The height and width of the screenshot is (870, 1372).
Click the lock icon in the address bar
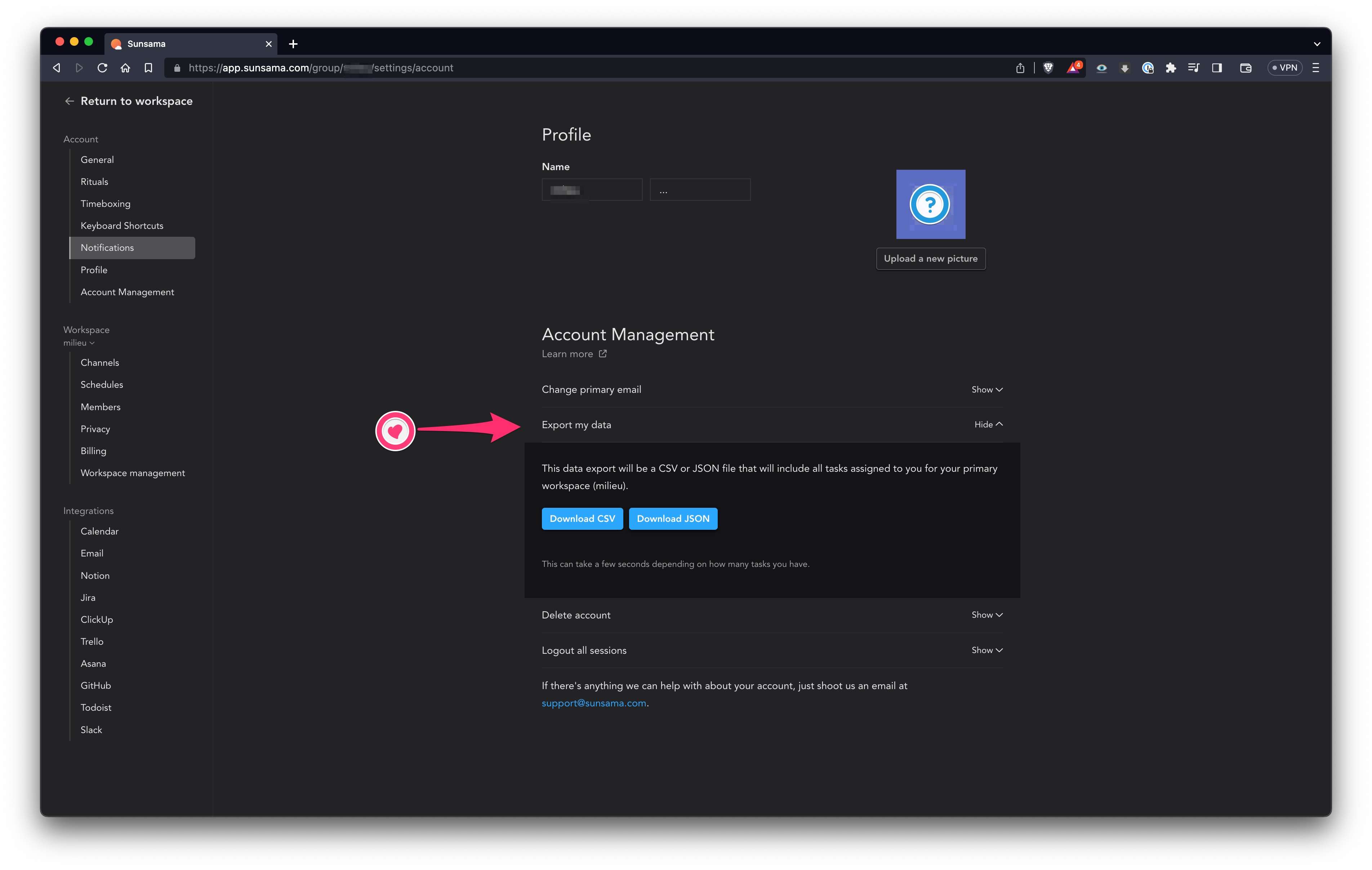177,68
